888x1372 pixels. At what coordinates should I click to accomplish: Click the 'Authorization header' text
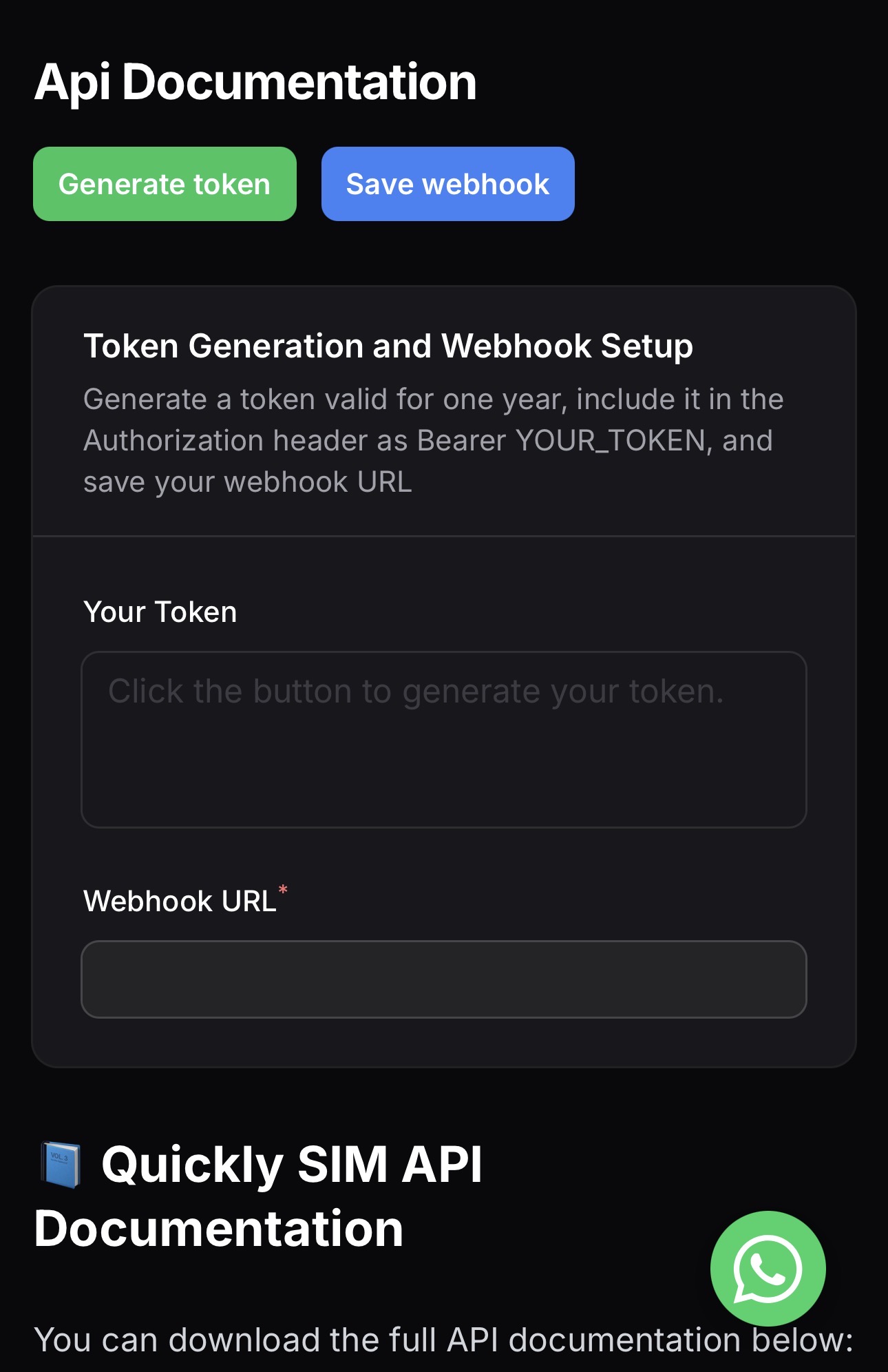(225, 441)
